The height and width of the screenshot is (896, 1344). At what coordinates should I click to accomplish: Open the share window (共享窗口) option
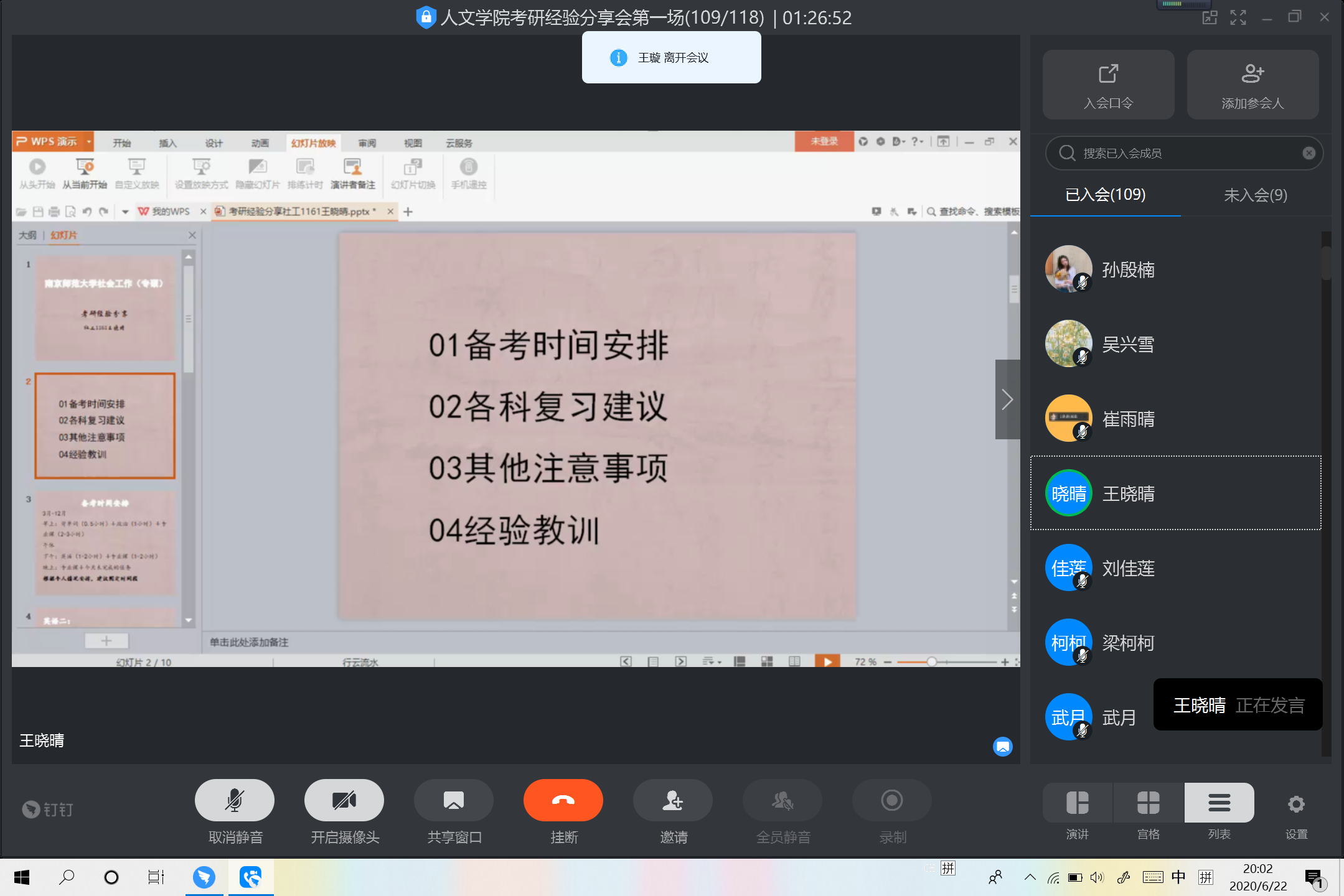pyautogui.click(x=453, y=800)
